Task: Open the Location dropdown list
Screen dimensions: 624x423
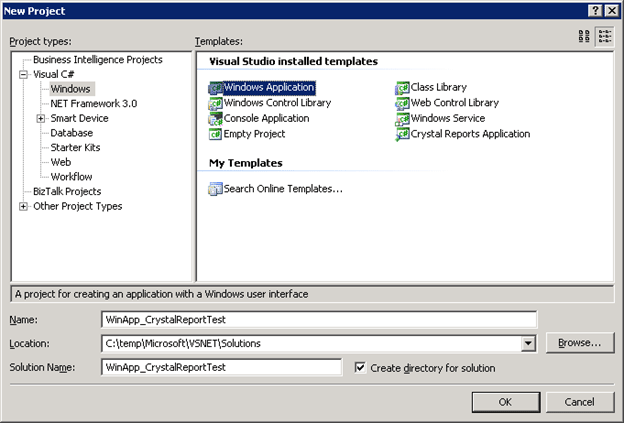Action: tap(528, 343)
